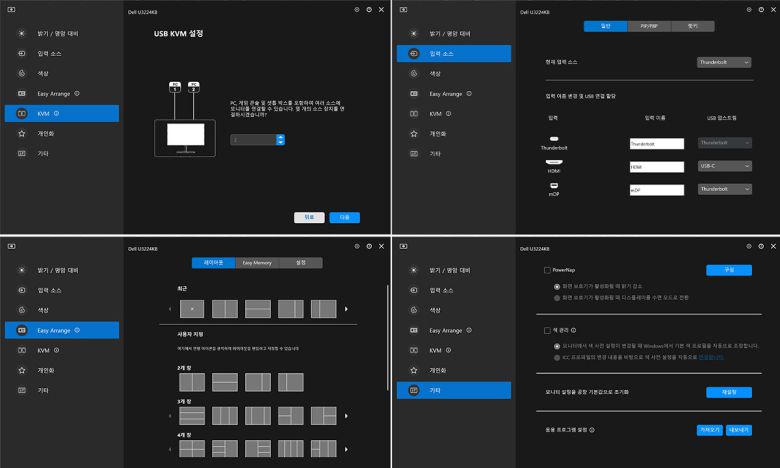Screen dimensions: 780x468
Task: Show more 3-window layouts with right arrow
Action: pos(346,416)
